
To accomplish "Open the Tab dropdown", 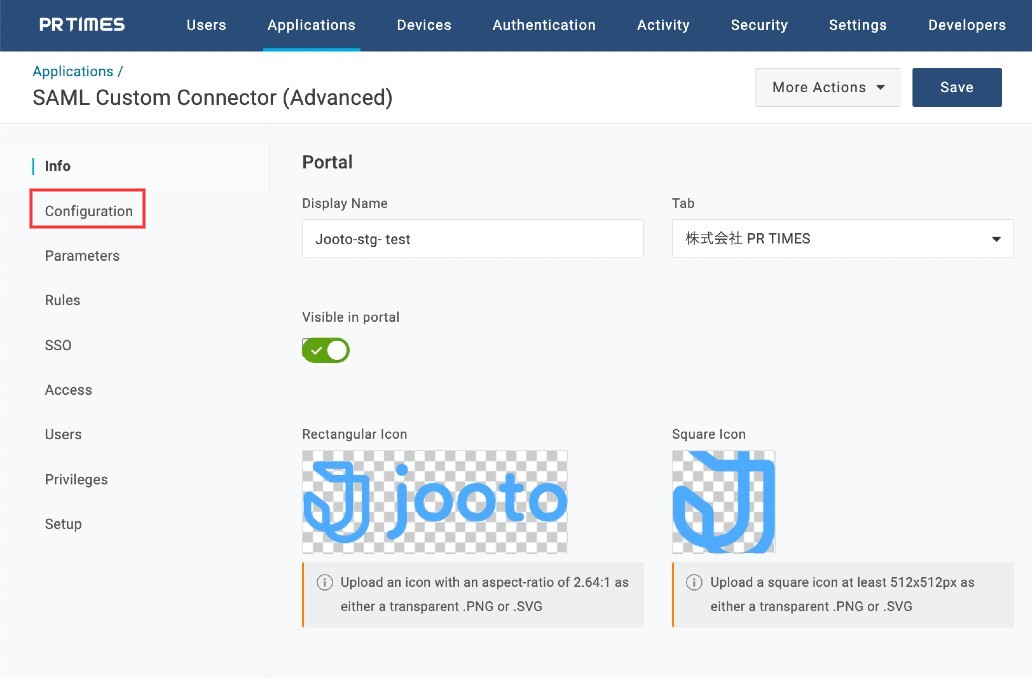I will (842, 239).
